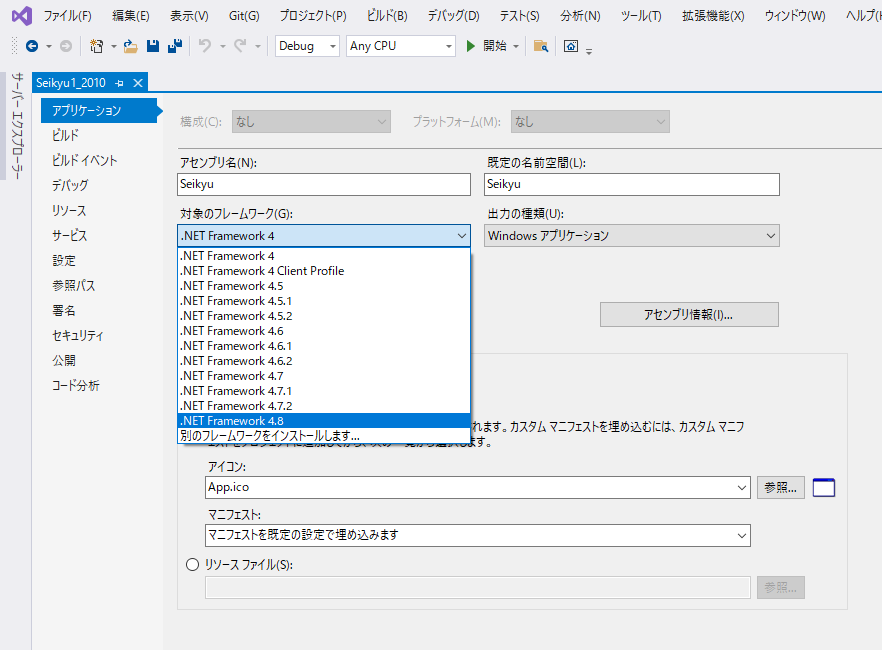Select the セキュリティ properties page

point(78,335)
